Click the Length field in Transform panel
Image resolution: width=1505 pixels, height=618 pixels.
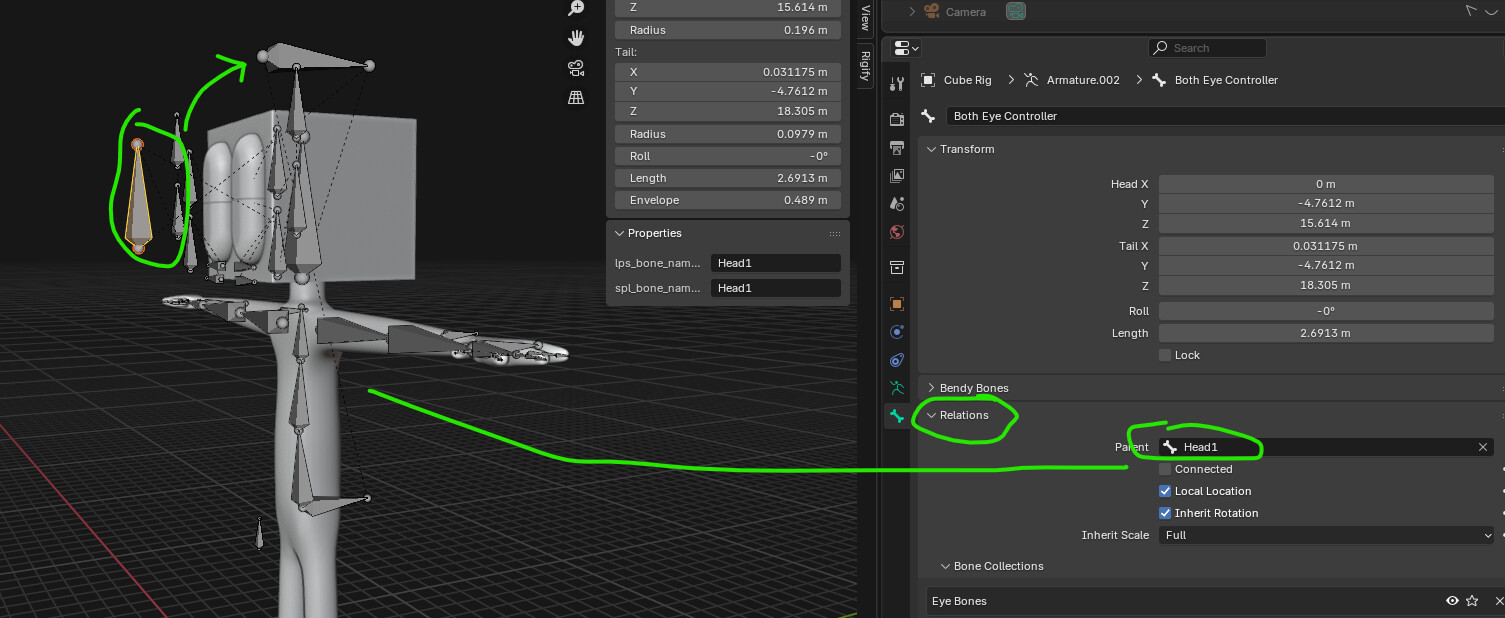click(x=1326, y=333)
